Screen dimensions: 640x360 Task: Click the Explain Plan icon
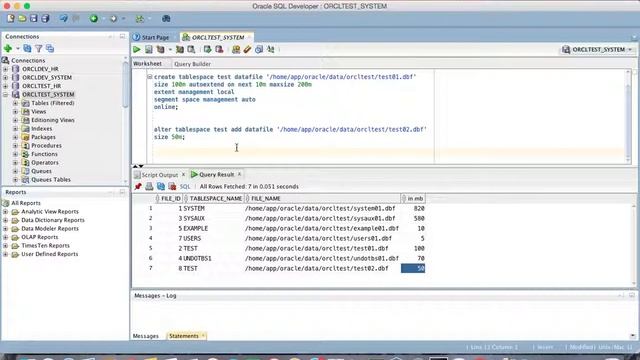(x=160, y=50)
